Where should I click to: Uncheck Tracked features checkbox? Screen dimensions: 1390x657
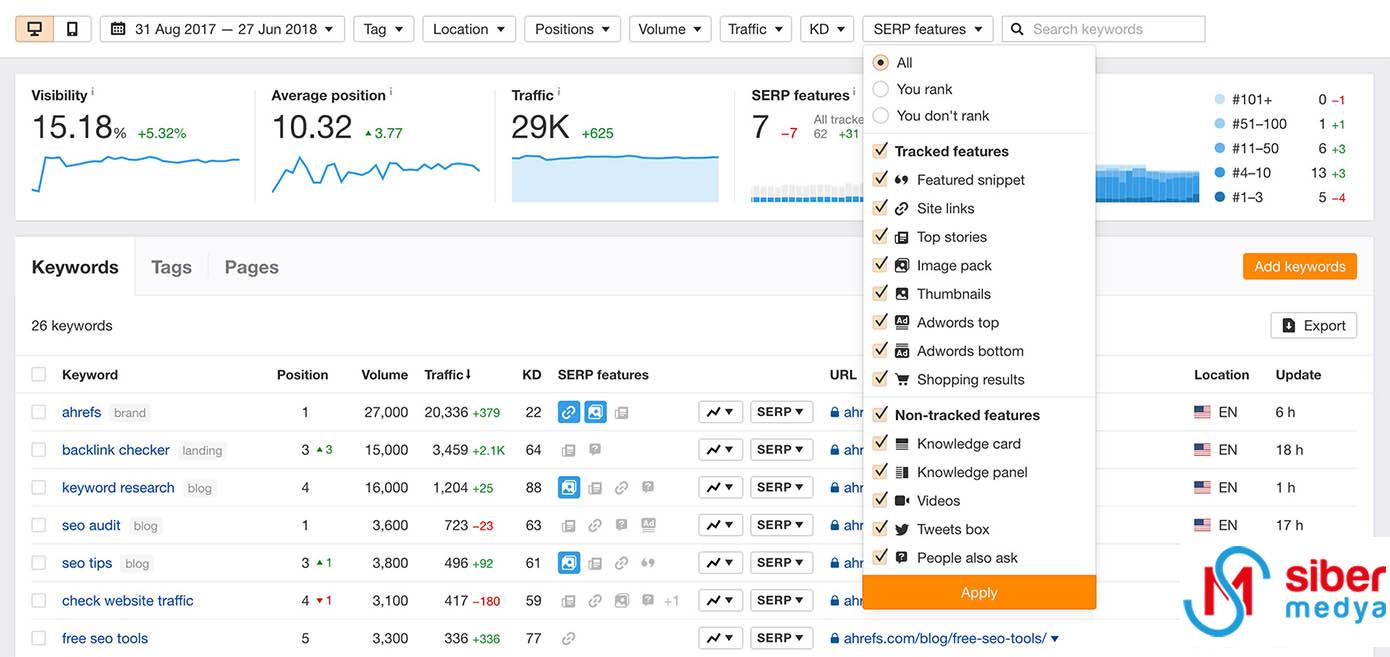click(x=880, y=151)
